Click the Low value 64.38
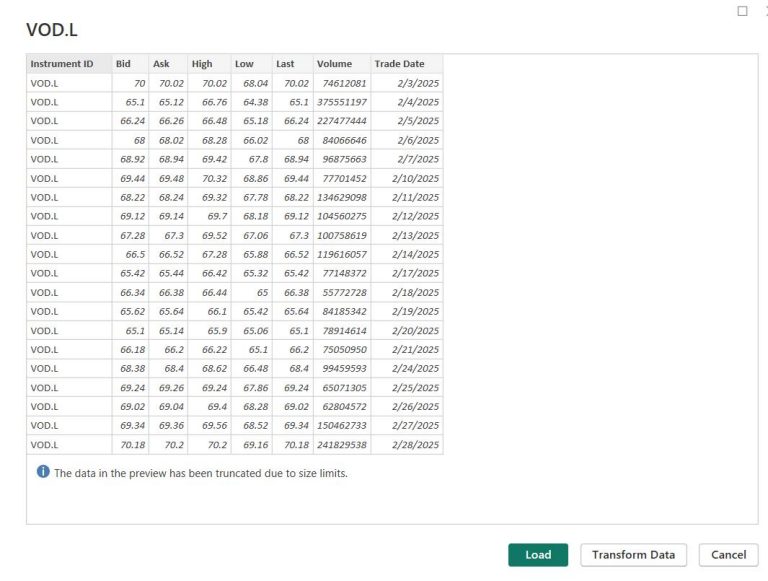This screenshot has width=768, height=581. click(251, 102)
